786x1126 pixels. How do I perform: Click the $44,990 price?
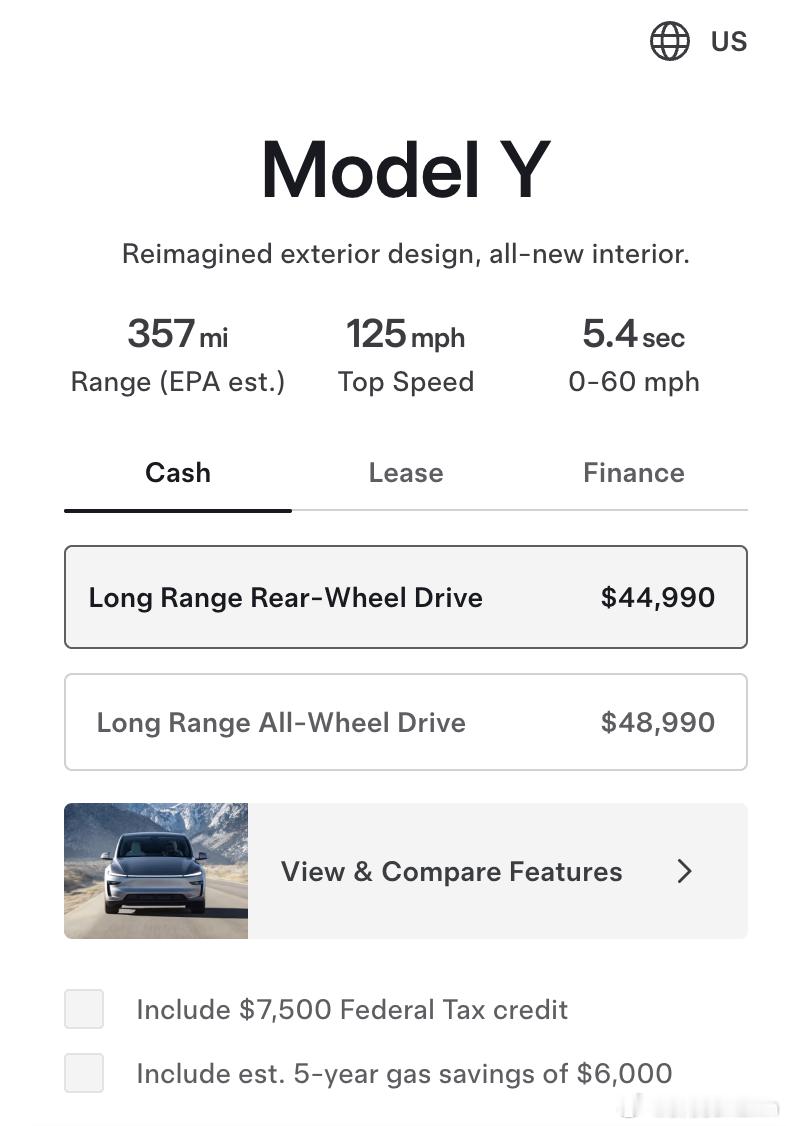pyautogui.click(x=658, y=597)
